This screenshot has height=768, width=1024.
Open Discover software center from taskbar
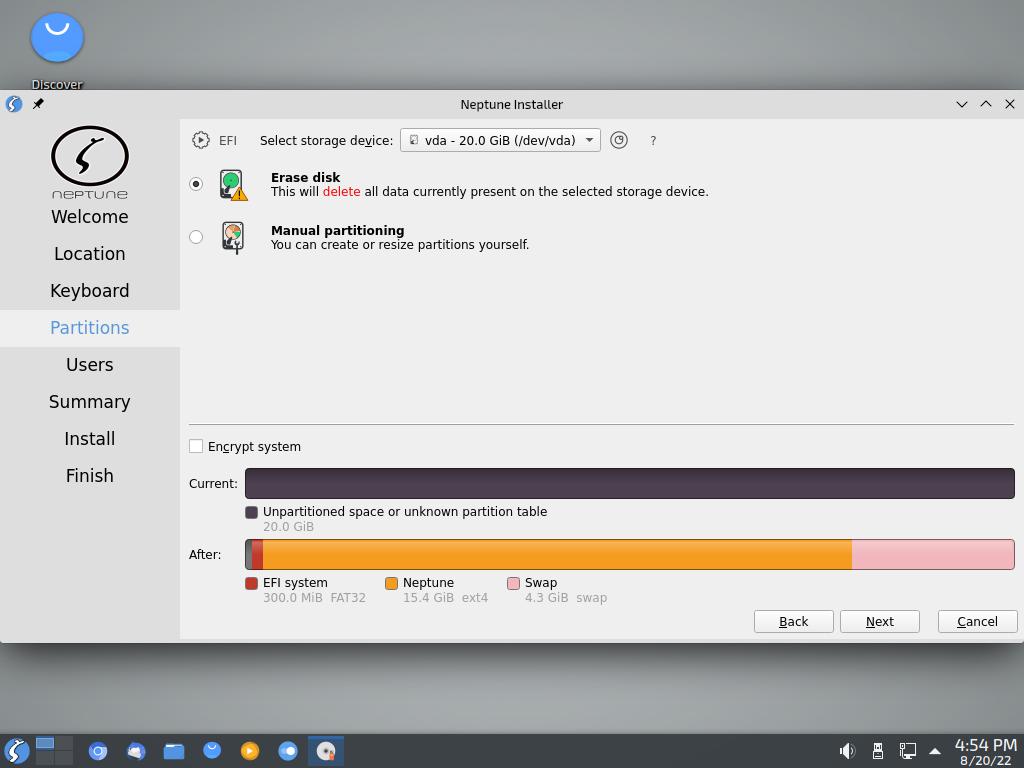(x=212, y=751)
